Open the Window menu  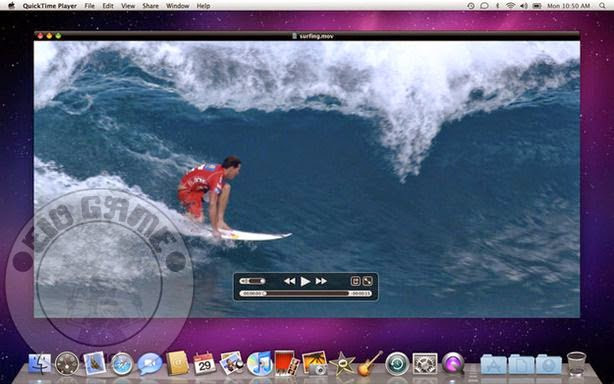click(x=177, y=6)
